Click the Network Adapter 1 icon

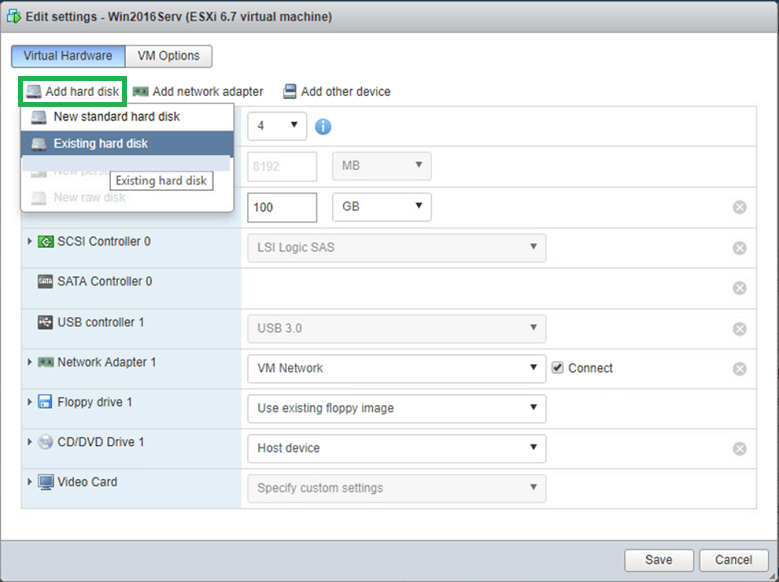click(46, 362)
